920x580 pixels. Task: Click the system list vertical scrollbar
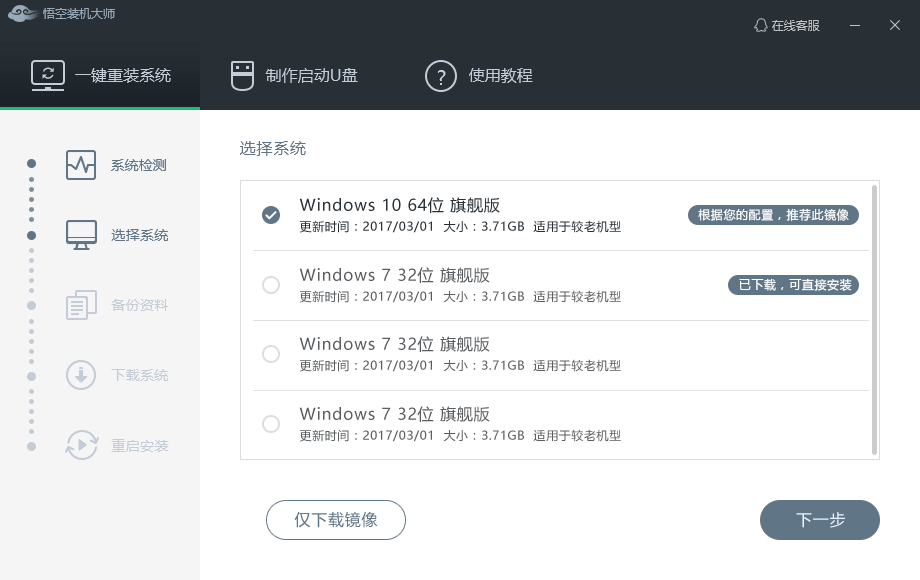tap(875, 318)
